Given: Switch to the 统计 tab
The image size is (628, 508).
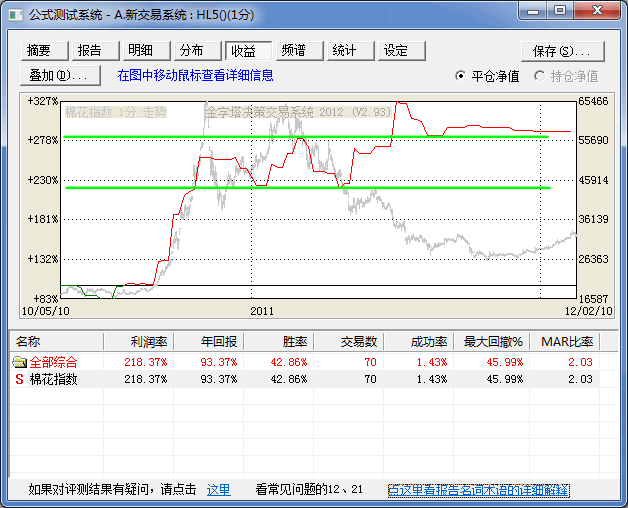Looking at the screenshot, I should [x=350, y=51].
